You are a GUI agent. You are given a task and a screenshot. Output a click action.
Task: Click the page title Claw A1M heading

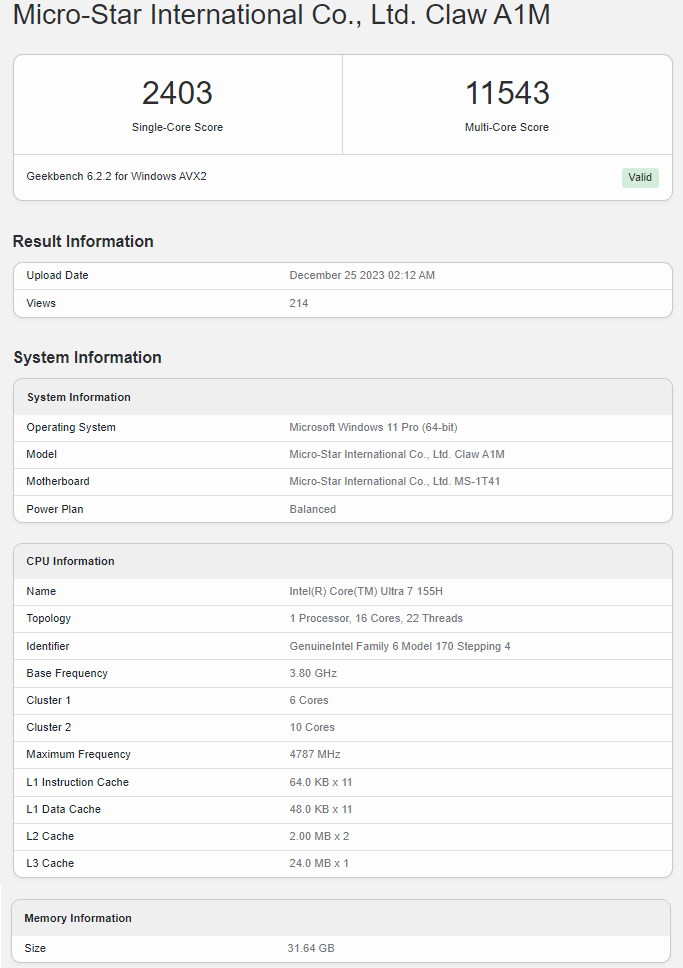[x=281, y=16]
